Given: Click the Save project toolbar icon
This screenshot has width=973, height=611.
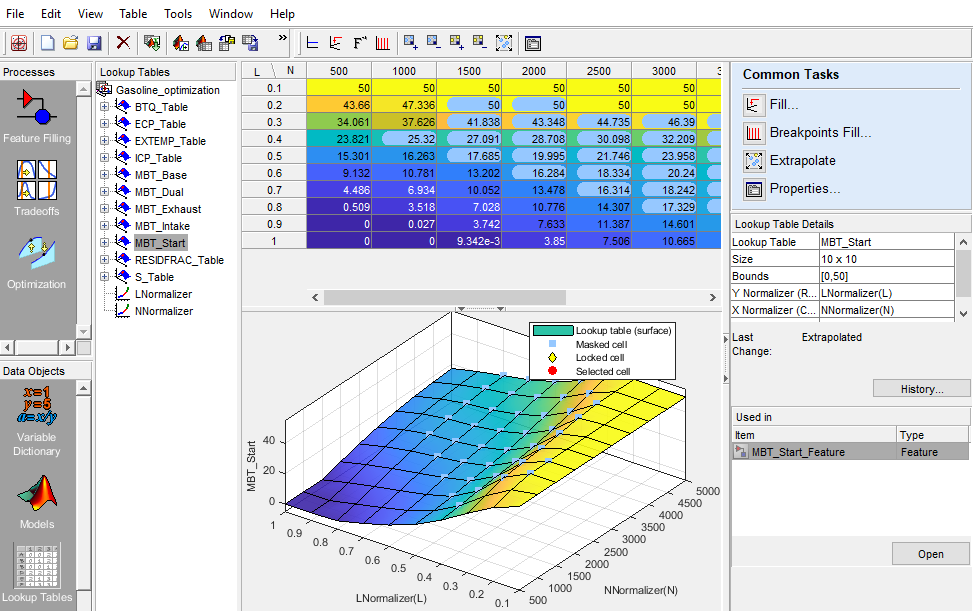Looking at the screenshot, I should tap(95, 43).
